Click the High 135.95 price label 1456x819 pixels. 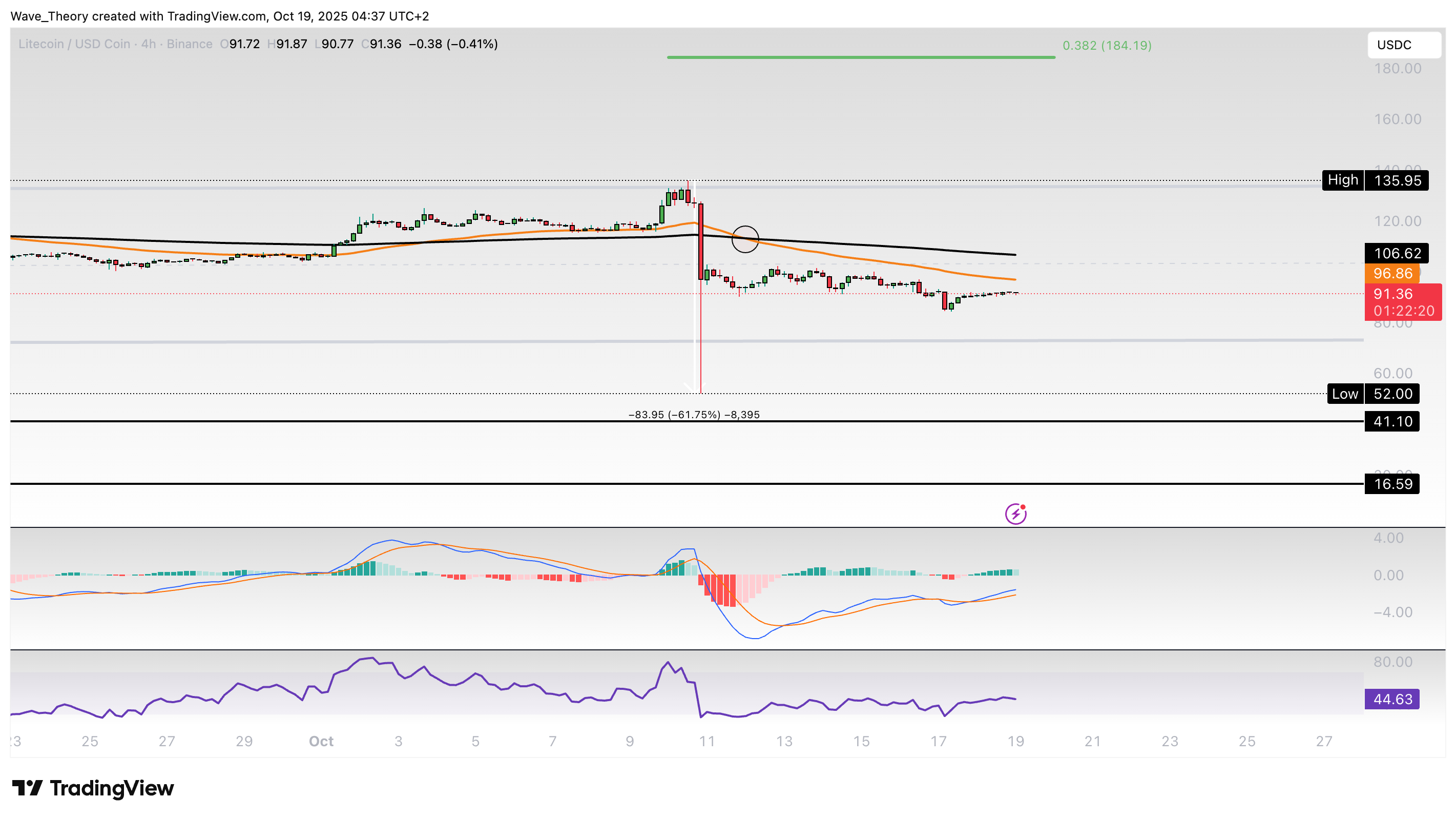pyautogui.click(x=1375, y=180)
